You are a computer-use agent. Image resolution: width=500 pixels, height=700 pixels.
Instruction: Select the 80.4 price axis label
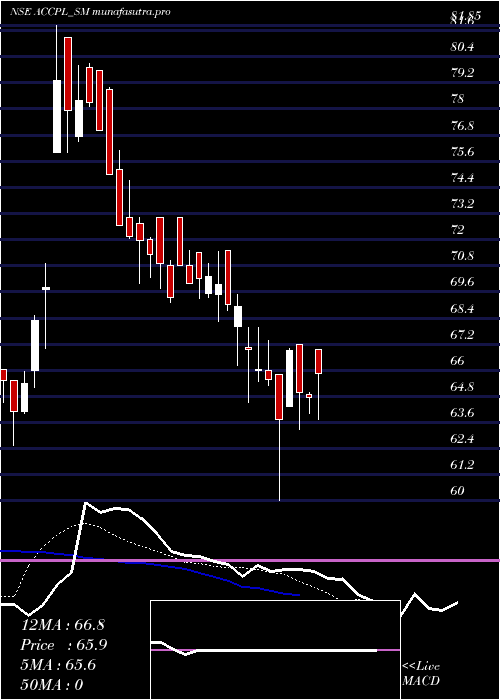[x=464, y=47]
